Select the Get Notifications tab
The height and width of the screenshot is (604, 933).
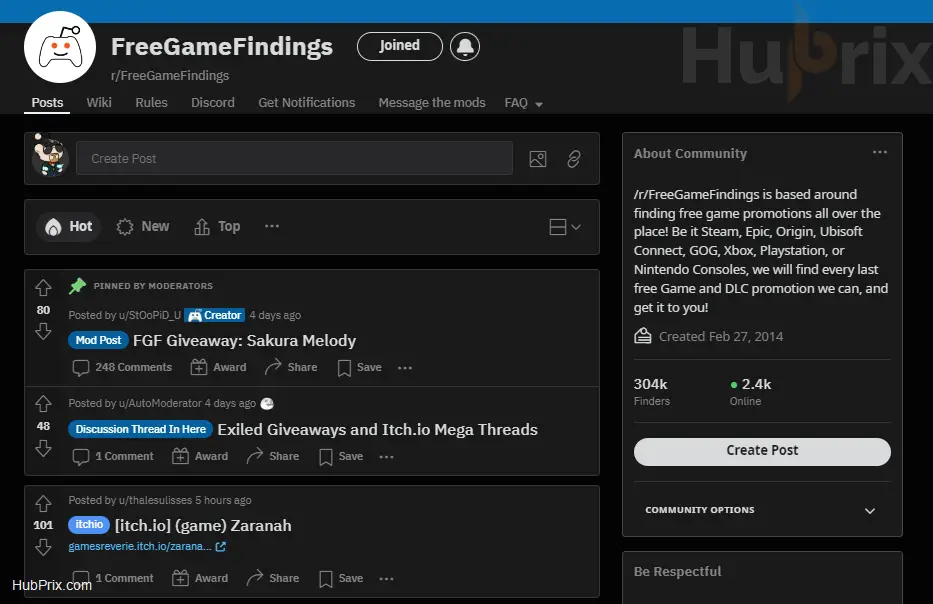(x=306, y=102)
